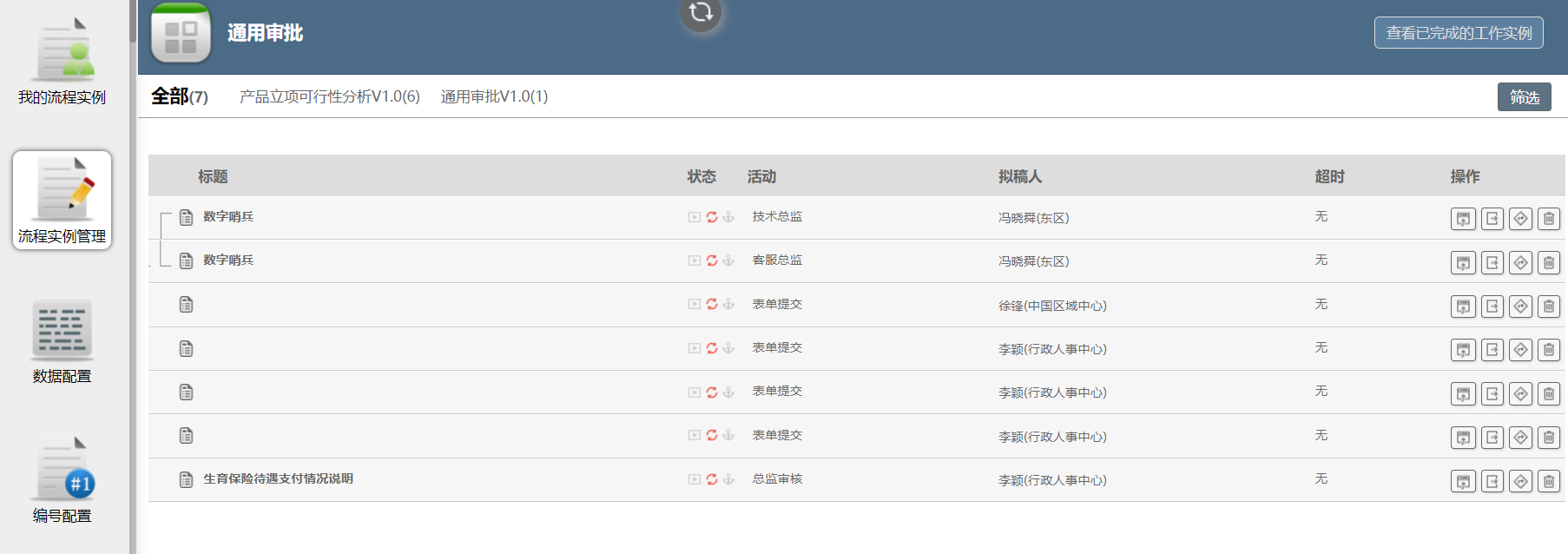Open 数据配置 from the sidebar
1568x554 pixels.
(x=62, y=341)
